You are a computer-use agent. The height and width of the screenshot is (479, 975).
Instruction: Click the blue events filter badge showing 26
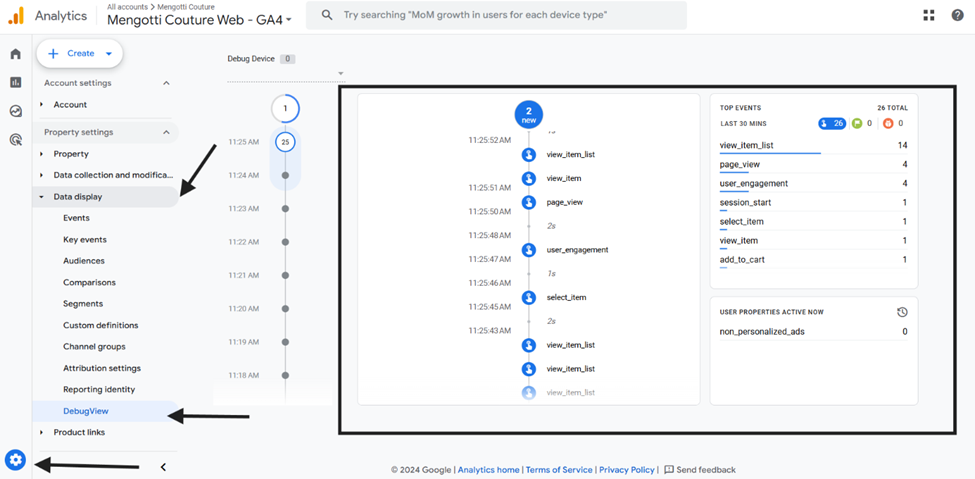click(x=832, y=123)
